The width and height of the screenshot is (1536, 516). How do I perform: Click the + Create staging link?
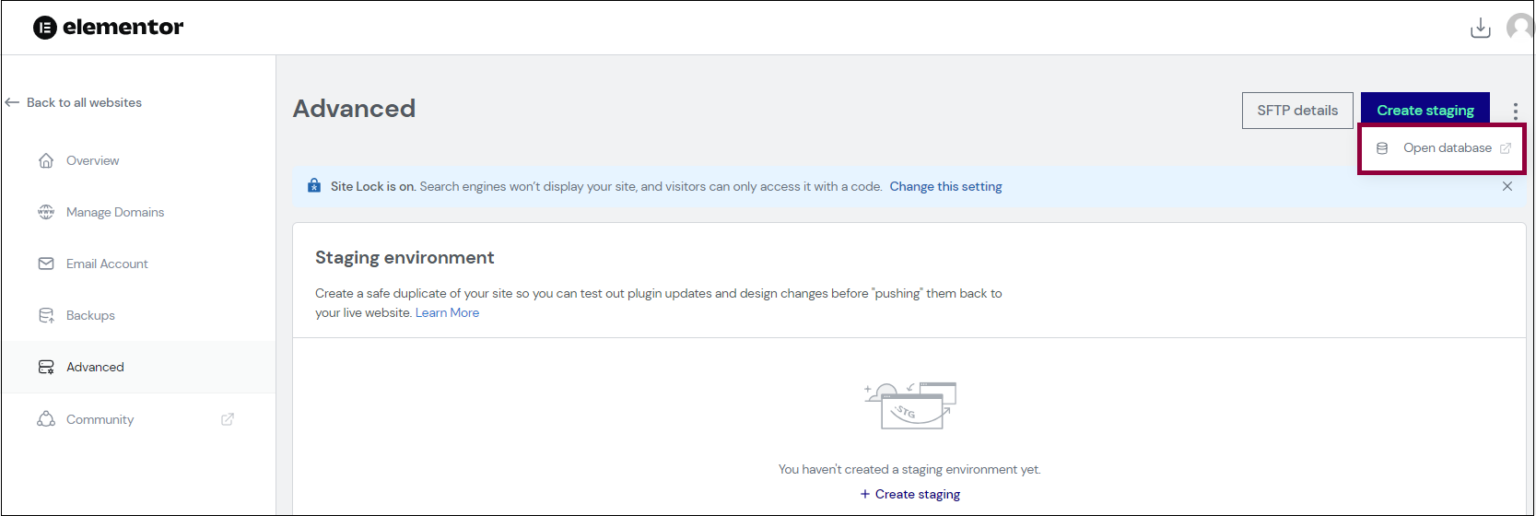pos(910,494)
